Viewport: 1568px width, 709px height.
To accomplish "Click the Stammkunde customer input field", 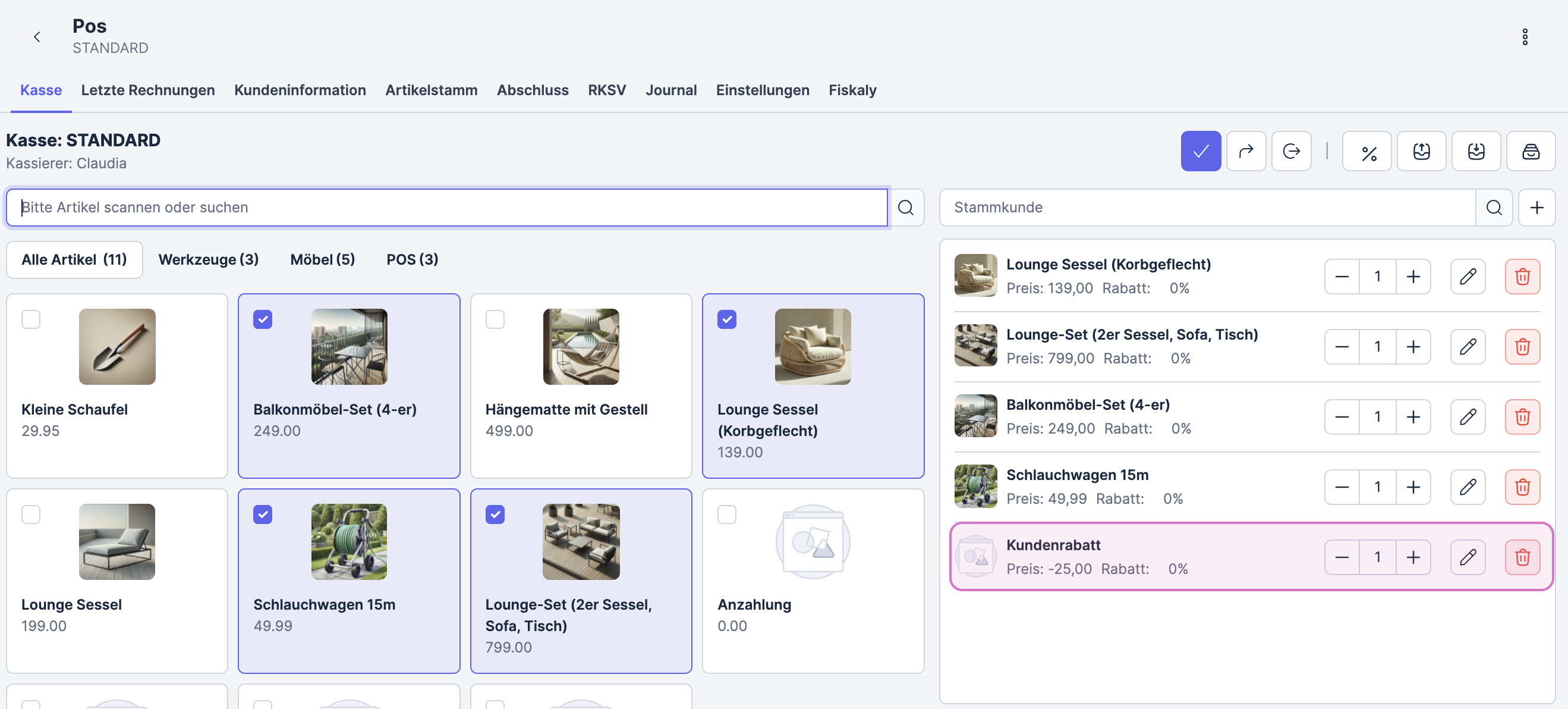I will pyautogui.click(x=1207, y=208).
